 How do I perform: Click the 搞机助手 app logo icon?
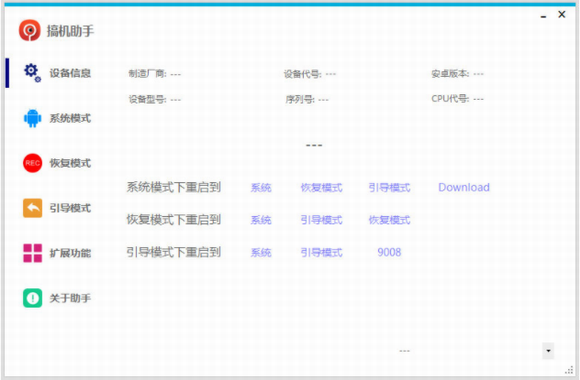tap(30, 30)
